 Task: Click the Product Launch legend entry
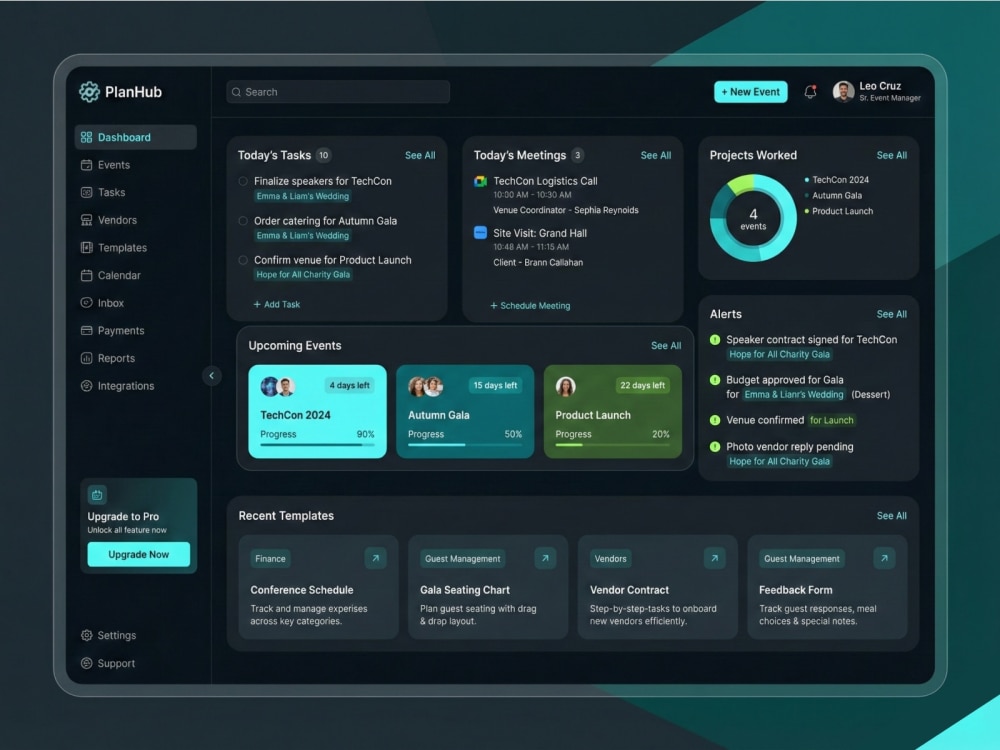(x=839, y=211)
